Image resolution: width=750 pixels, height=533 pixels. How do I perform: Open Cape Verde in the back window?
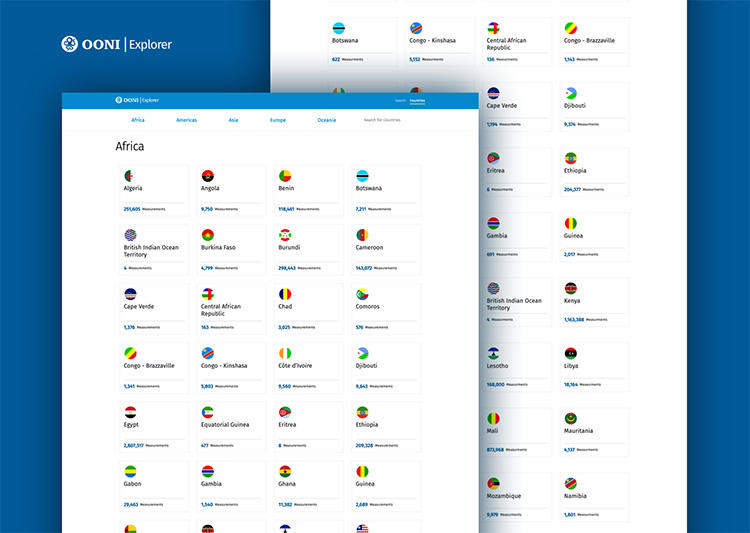point(517,107)
